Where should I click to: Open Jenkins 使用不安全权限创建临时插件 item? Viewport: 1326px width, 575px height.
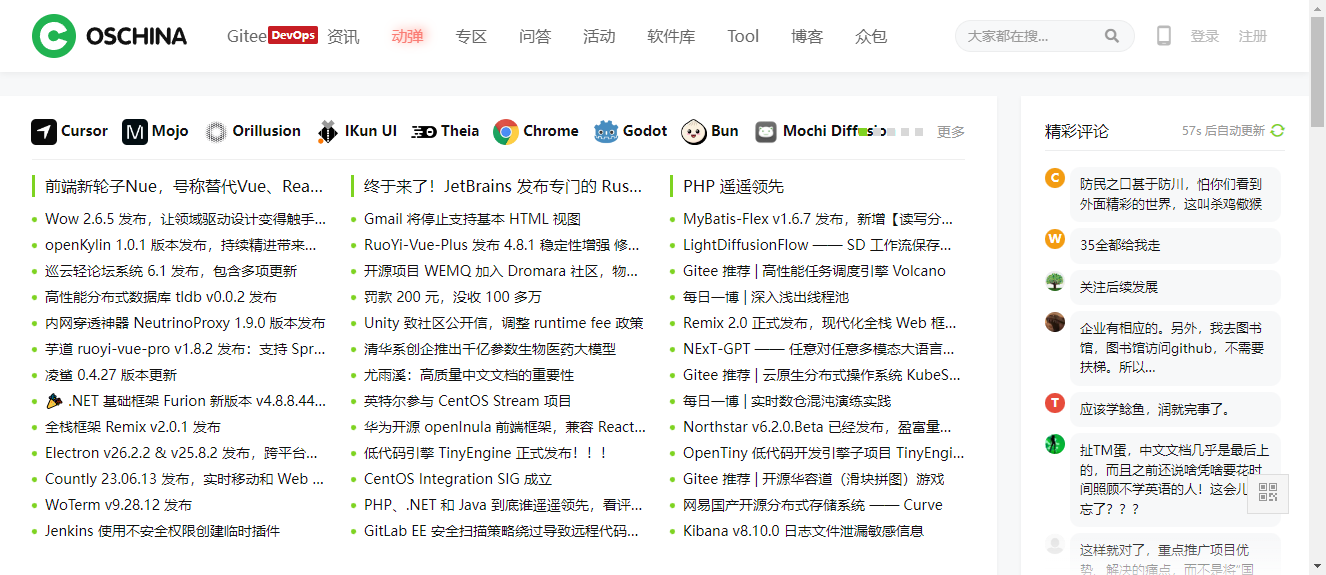[x=162, y=531]
